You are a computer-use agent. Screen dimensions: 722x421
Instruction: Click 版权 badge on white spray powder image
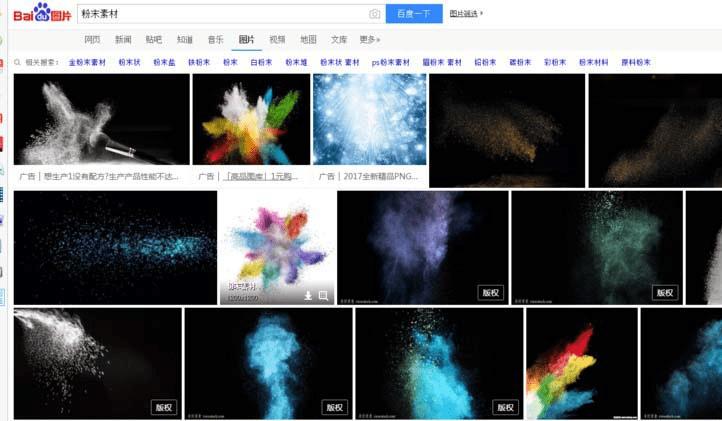tap(164, 407)
